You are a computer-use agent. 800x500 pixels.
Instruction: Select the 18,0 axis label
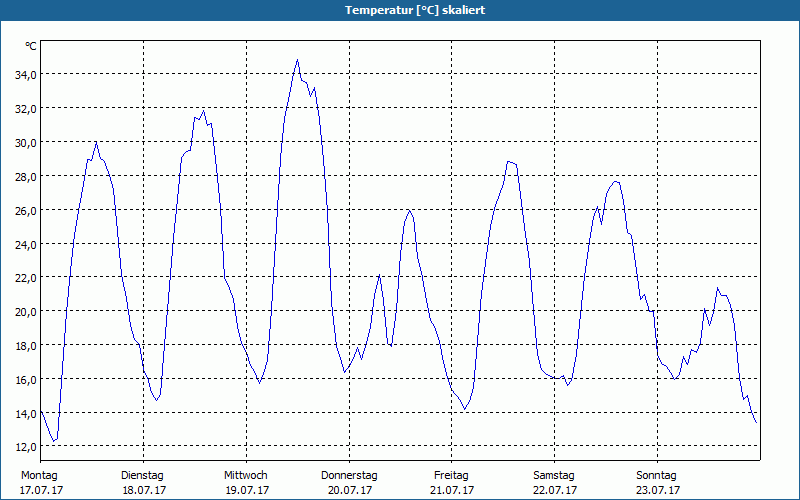26,345
